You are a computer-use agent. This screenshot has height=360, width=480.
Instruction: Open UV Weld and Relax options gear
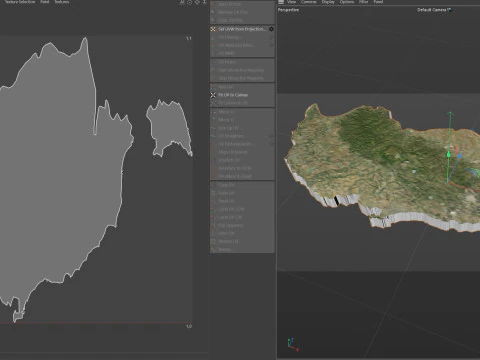click(x=271, y=45)
